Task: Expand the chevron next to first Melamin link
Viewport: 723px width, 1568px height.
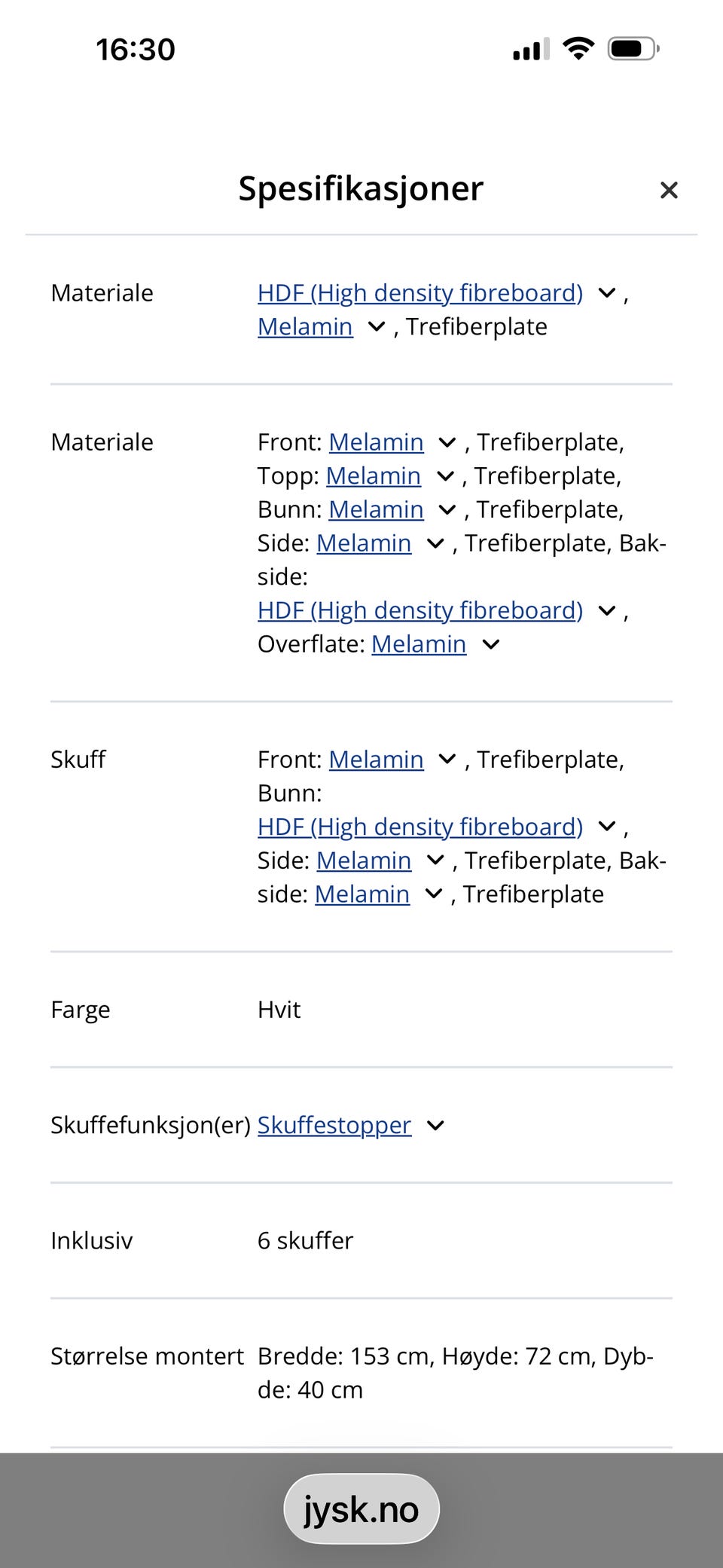Action: [375, 327]
